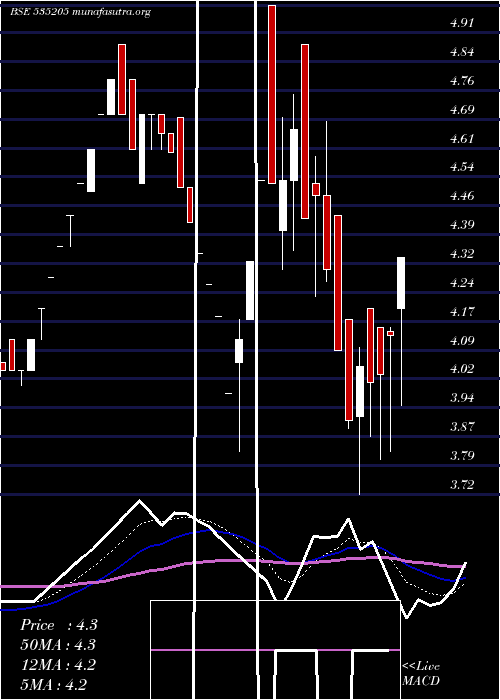Select the 50MA : 4.3 legend entry
Screen dimensions: 500x700
point(58,645)
